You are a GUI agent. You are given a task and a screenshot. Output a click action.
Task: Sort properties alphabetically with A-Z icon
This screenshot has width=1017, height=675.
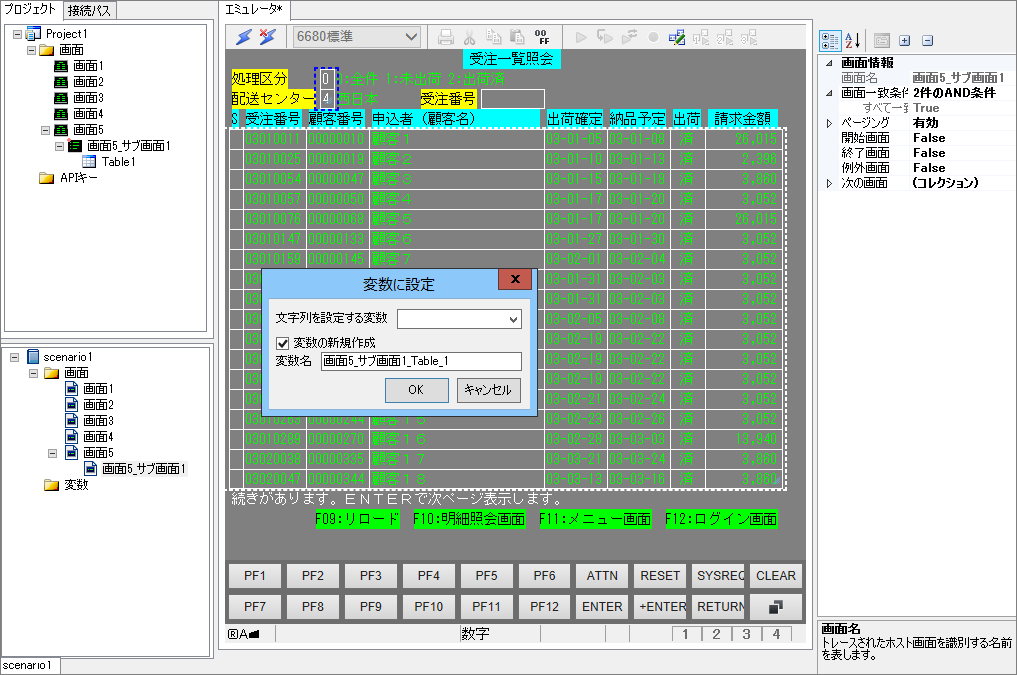pos(853,41)
